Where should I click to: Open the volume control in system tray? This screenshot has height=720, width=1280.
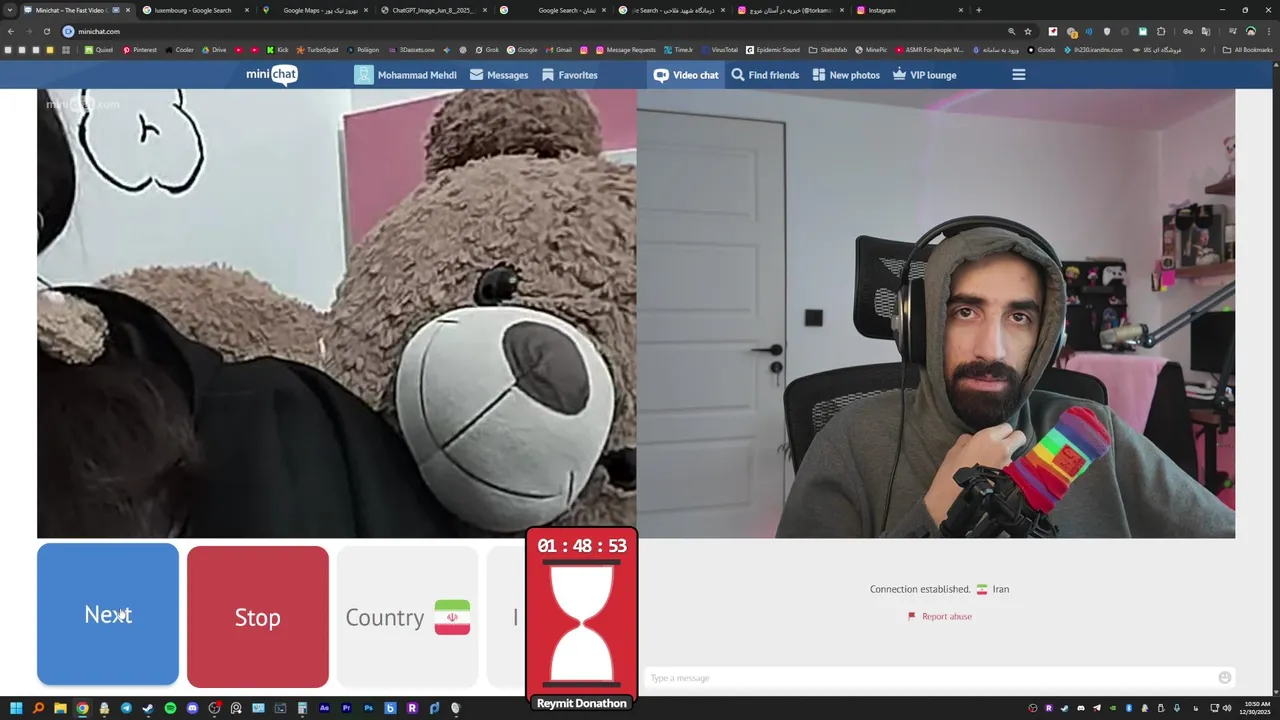click(1227, 708)
